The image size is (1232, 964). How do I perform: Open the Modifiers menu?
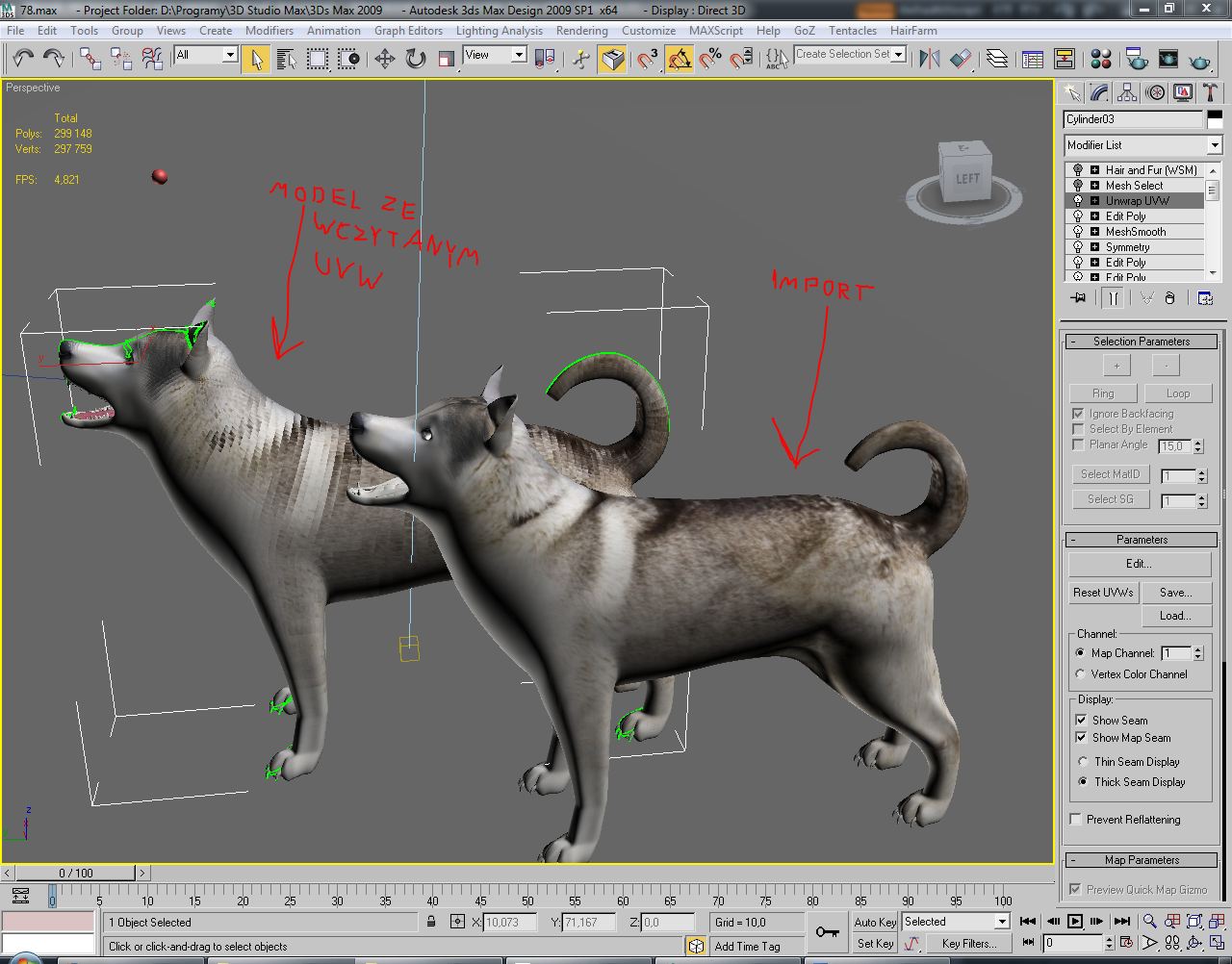click(x=269, y=31)
